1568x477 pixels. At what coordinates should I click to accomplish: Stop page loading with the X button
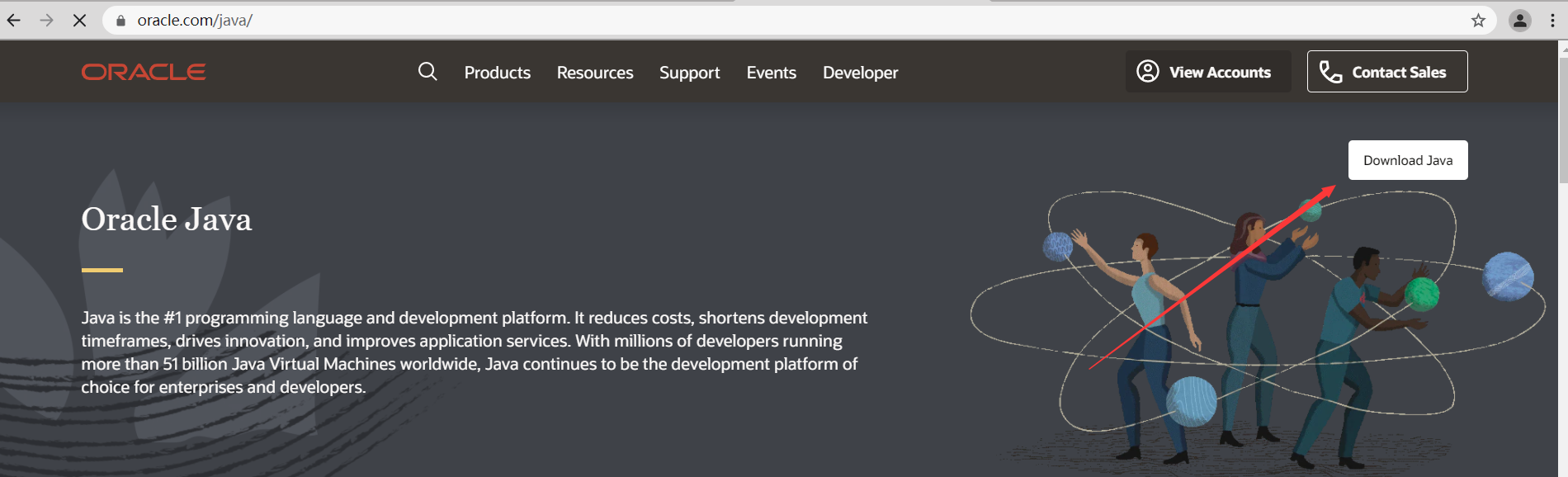79,21
